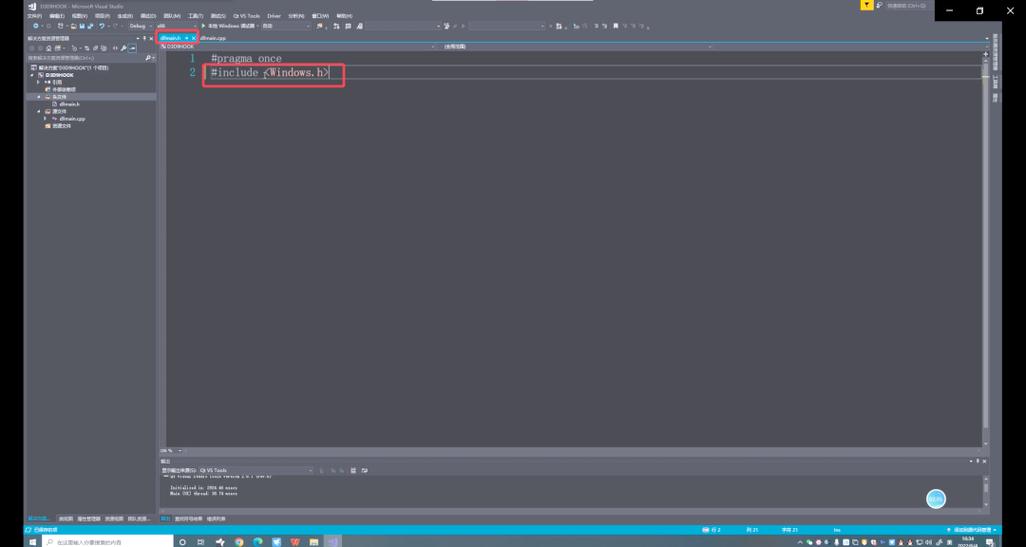
Task: Close the dllmain.h tab with its X
Action: pos(194,38)
